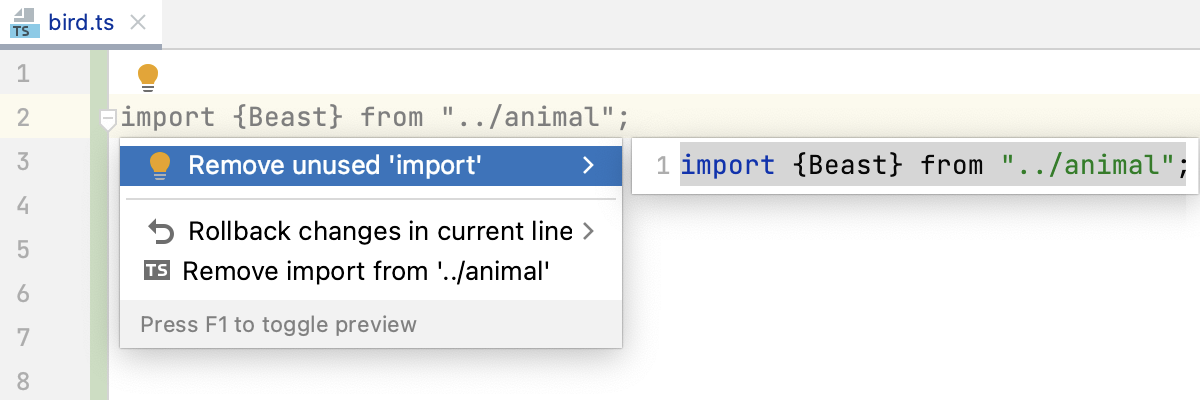The height and width of the screenshot is (400, 1200).
Task: Click TS icon beside "Remove import from"
Action: [x=158, y=270]
